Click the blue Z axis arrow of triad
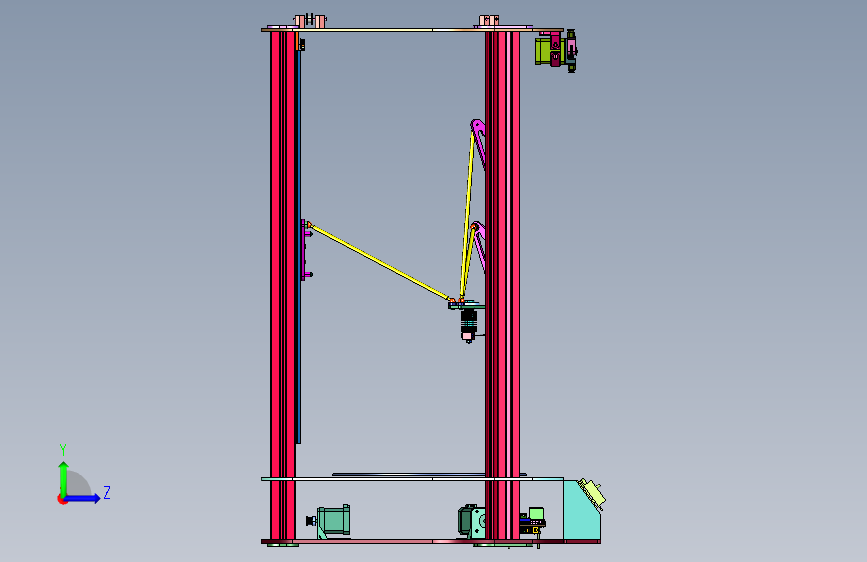The height and width of the screenshot is (562, 867). pos(82,498)
